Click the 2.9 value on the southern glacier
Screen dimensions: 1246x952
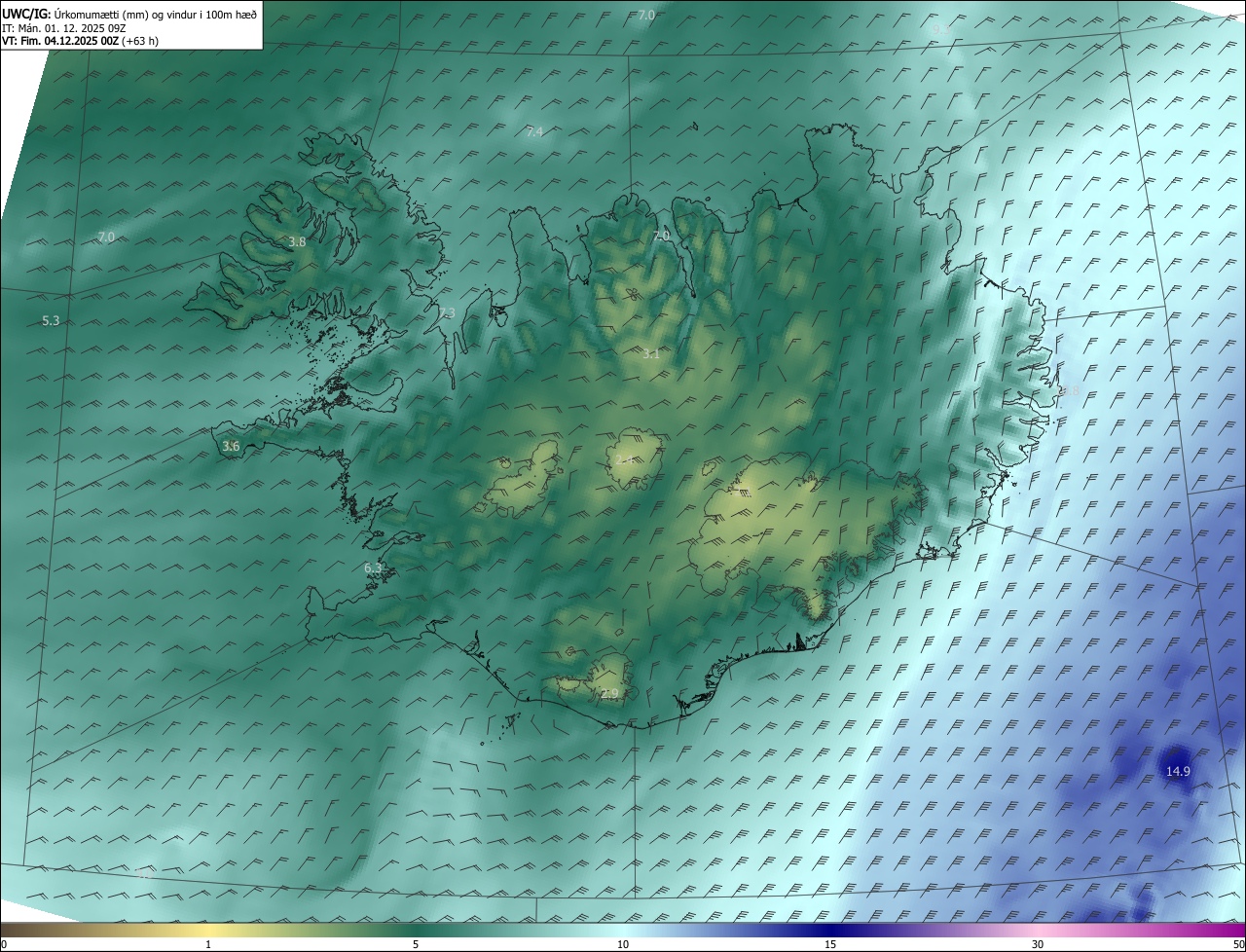609,693
